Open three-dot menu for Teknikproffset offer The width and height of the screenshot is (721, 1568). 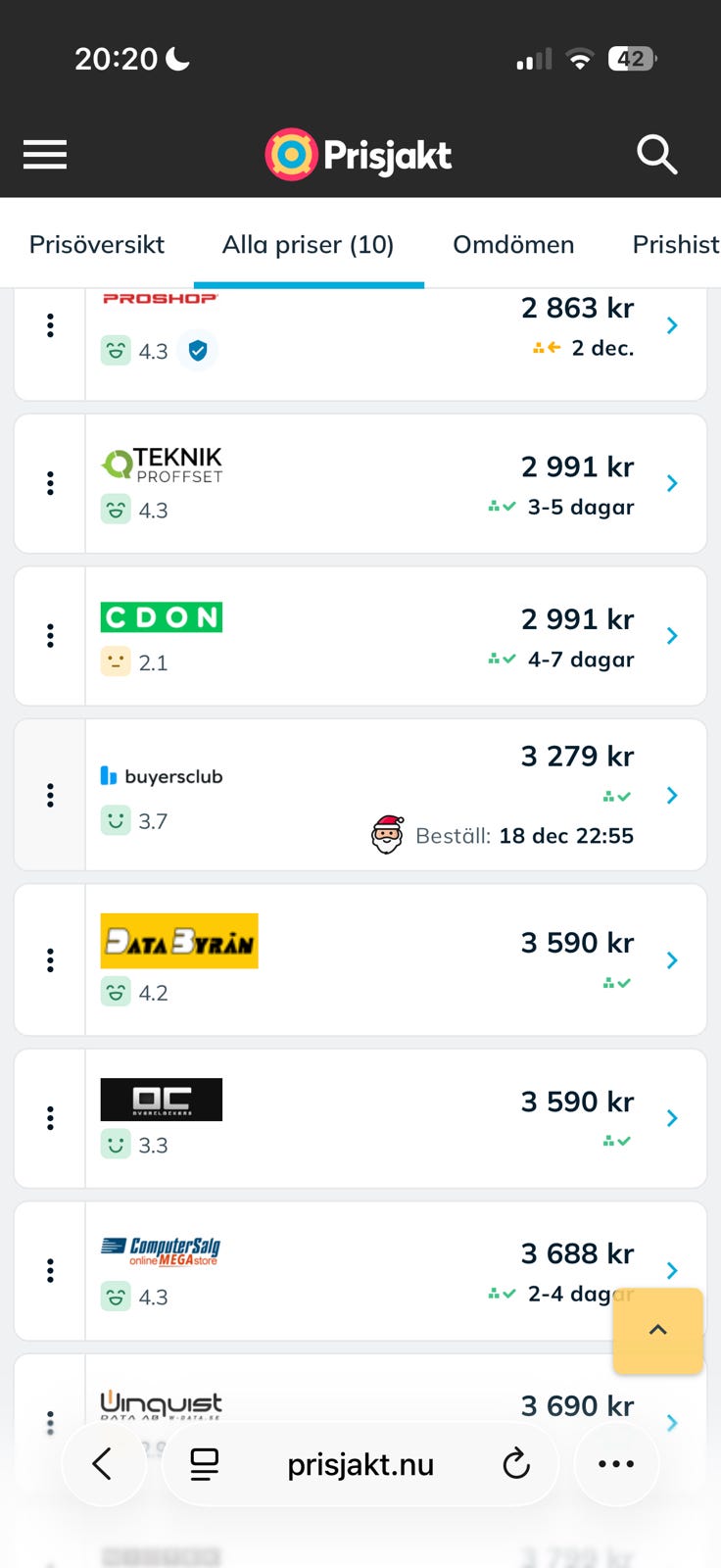coord(50,483)
